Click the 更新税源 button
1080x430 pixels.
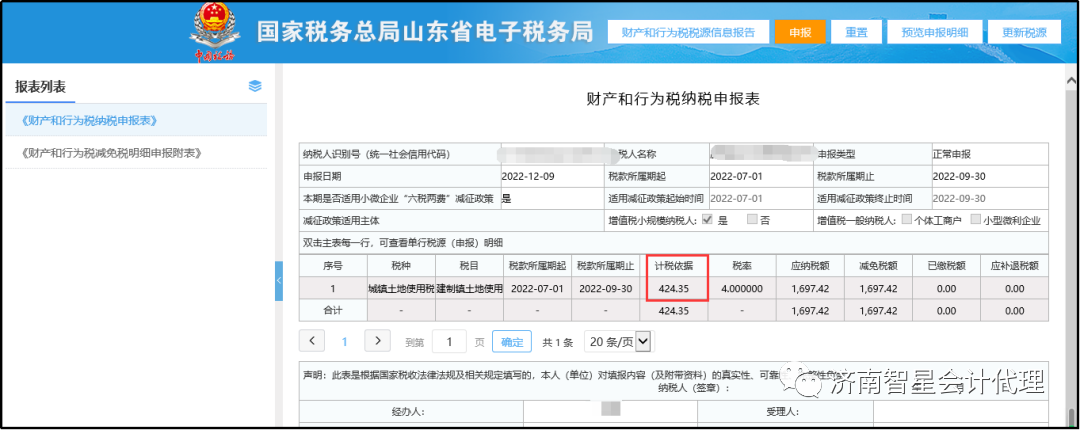[1024, 32]
